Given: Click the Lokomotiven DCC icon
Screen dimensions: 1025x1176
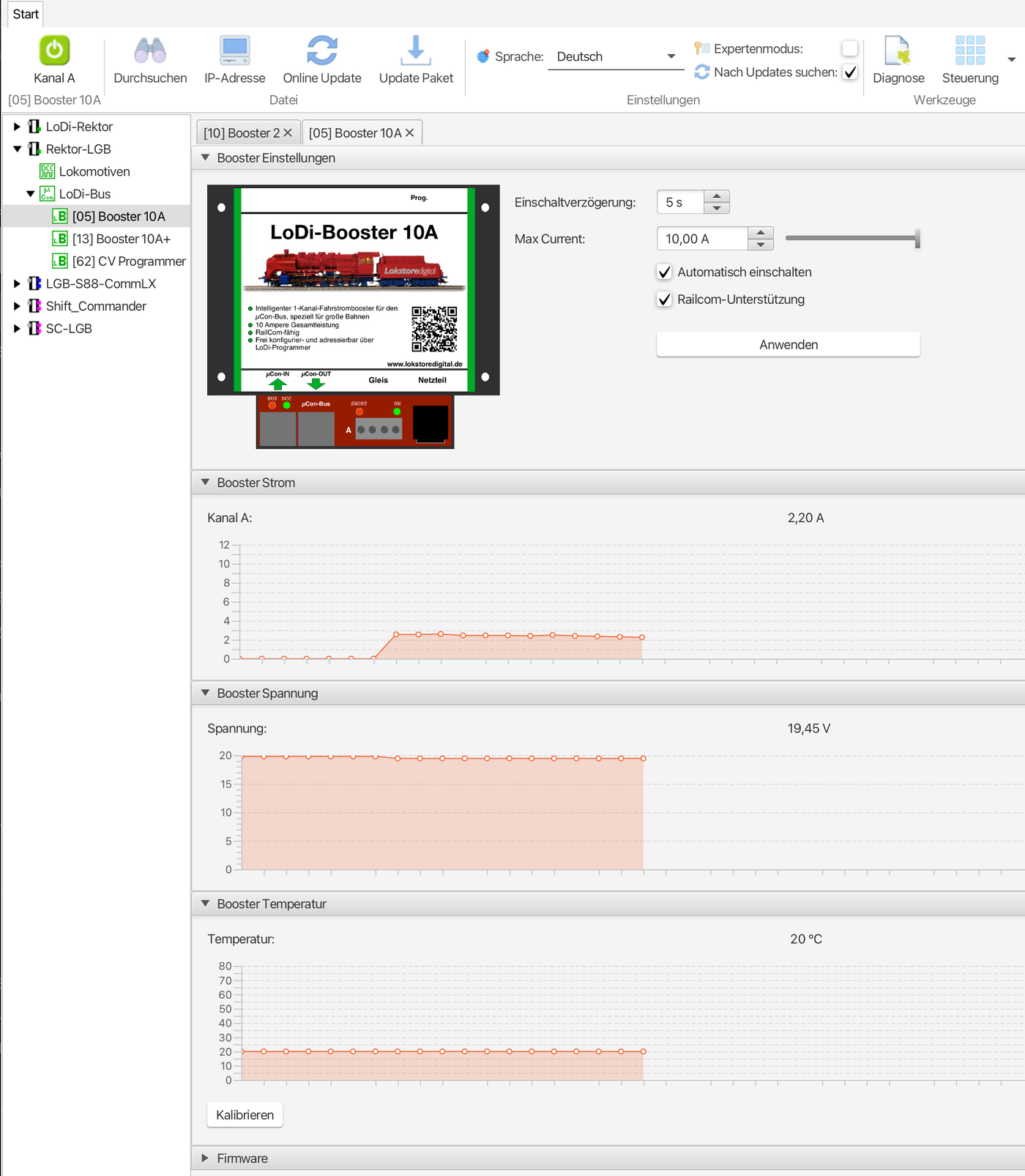Looking at the screenshot, I should (x=48, y=171).
